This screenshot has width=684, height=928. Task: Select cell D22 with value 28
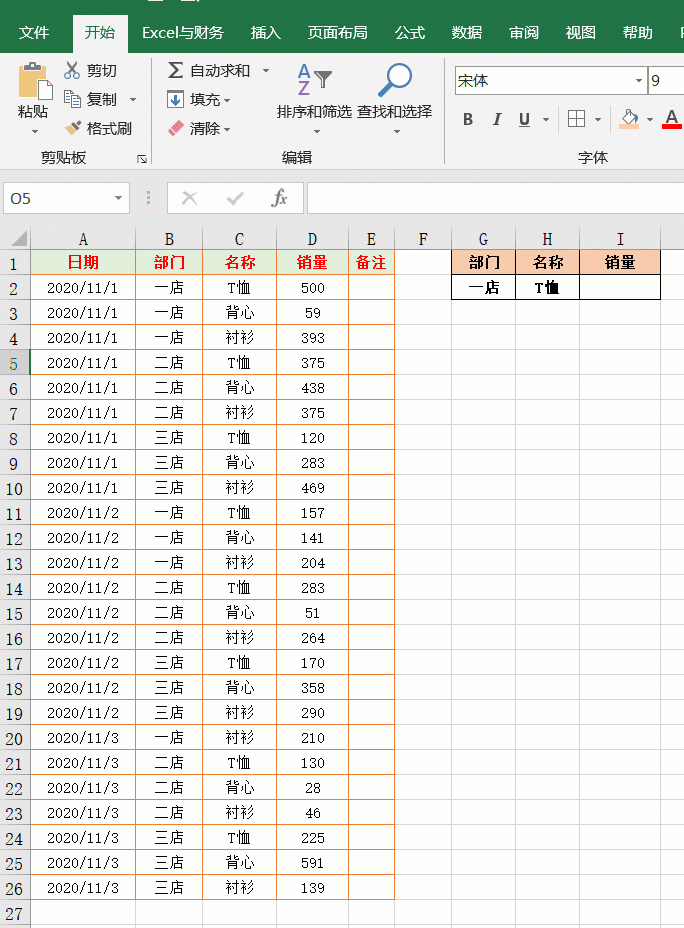pos(312,788)
